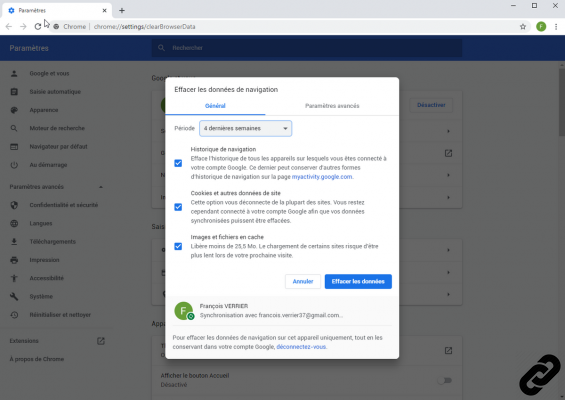Open the profile avatar F in toolbar
Screen dimensions: 565x400
(x=541, y=27)
